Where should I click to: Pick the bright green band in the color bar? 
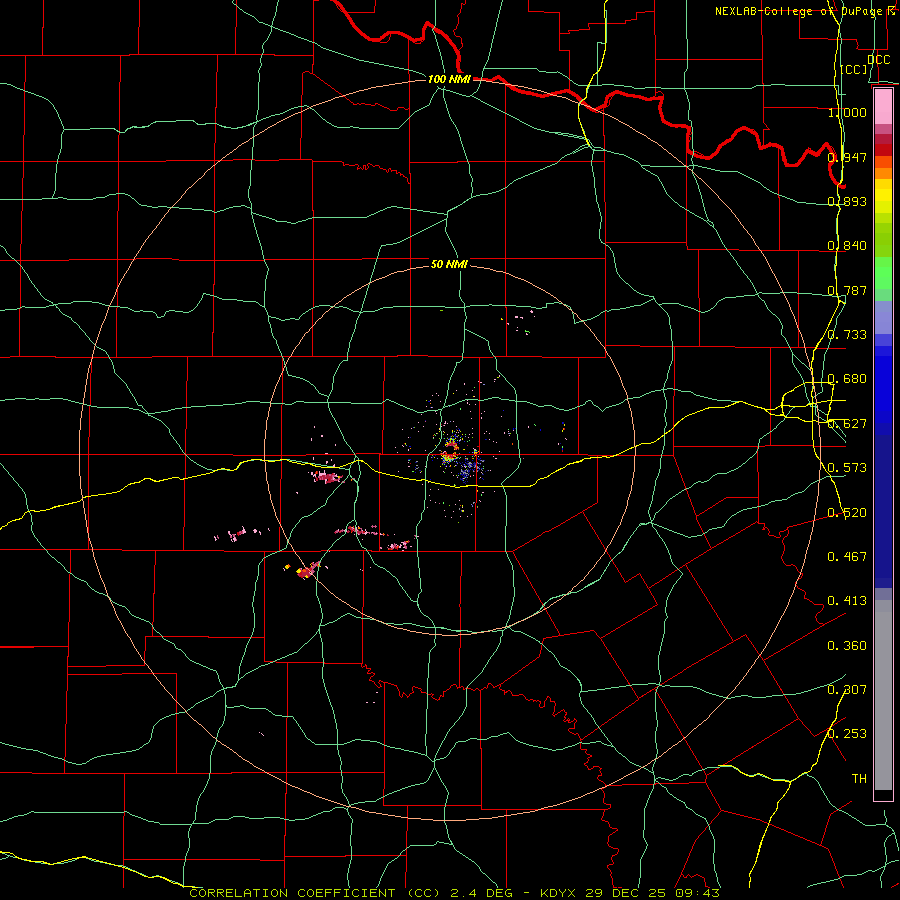(x=883, y=273)
